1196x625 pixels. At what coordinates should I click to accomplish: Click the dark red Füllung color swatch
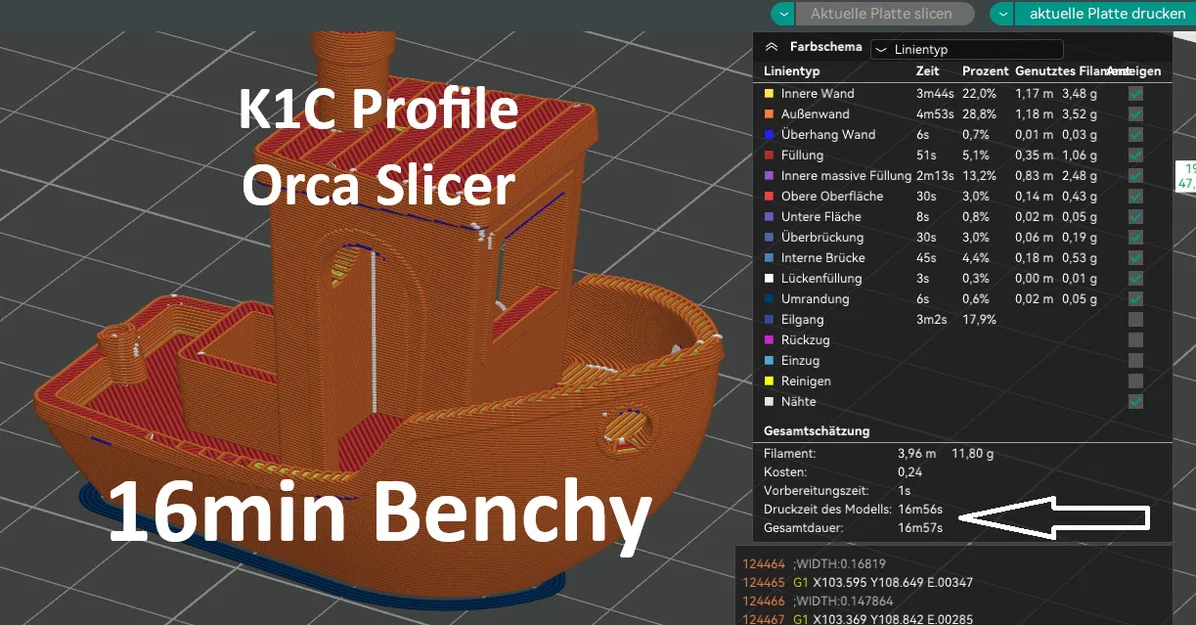pyautogui.click(x=769, y=156)
